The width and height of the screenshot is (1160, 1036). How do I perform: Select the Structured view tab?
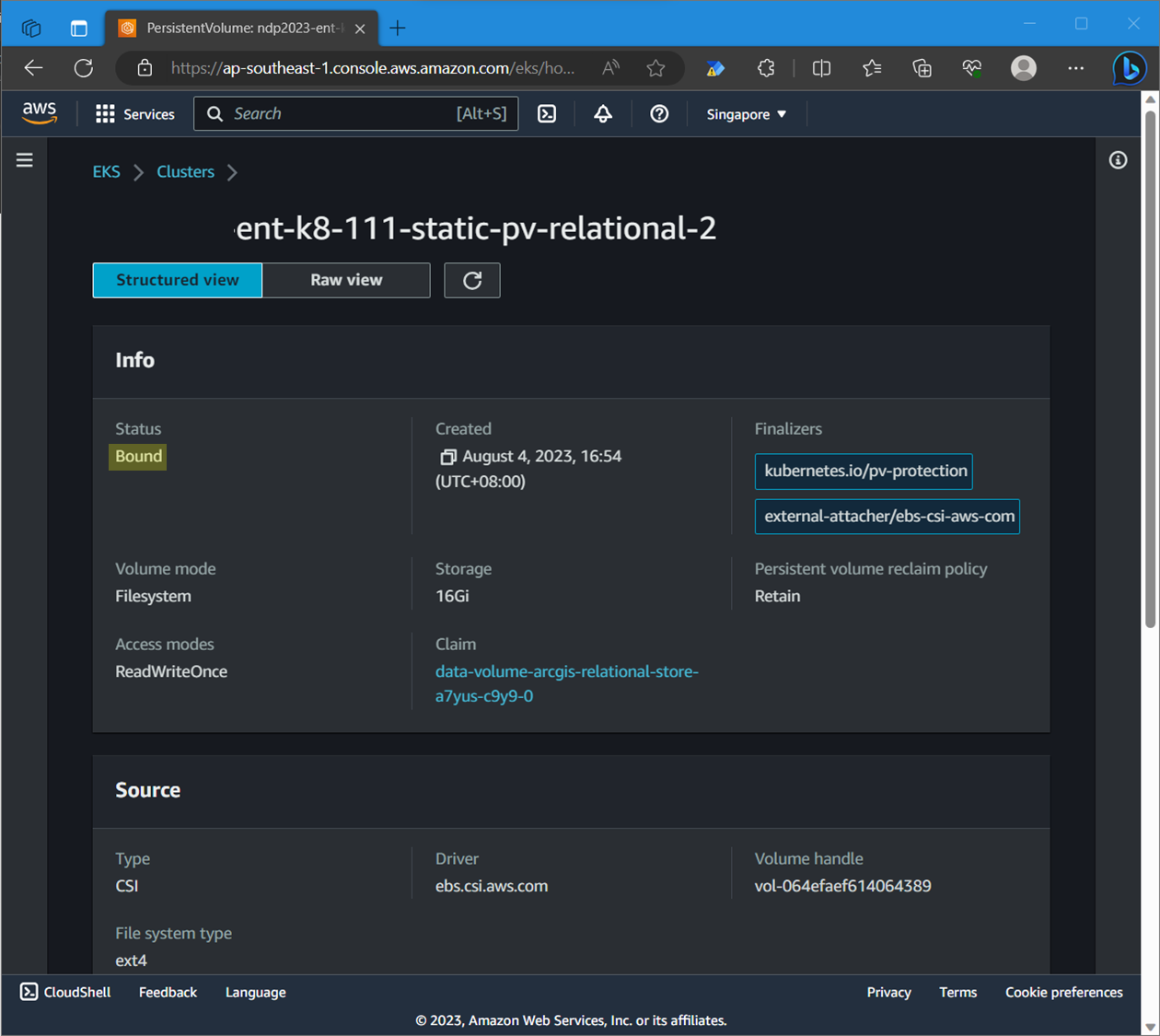tap(177, 280)
